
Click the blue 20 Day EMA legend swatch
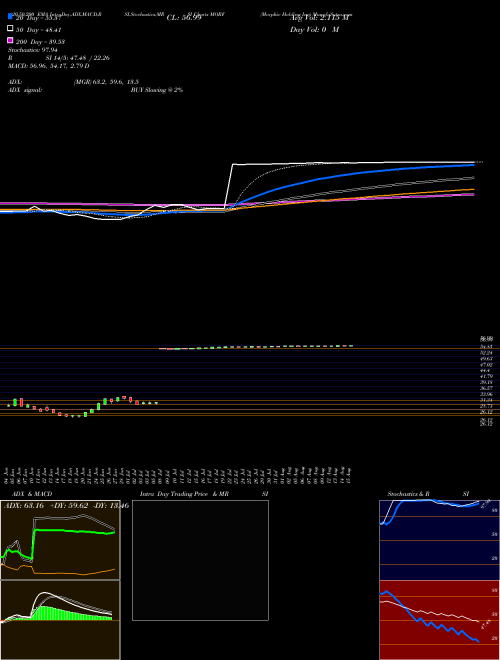pyautogui.click(x=10, y=17)
